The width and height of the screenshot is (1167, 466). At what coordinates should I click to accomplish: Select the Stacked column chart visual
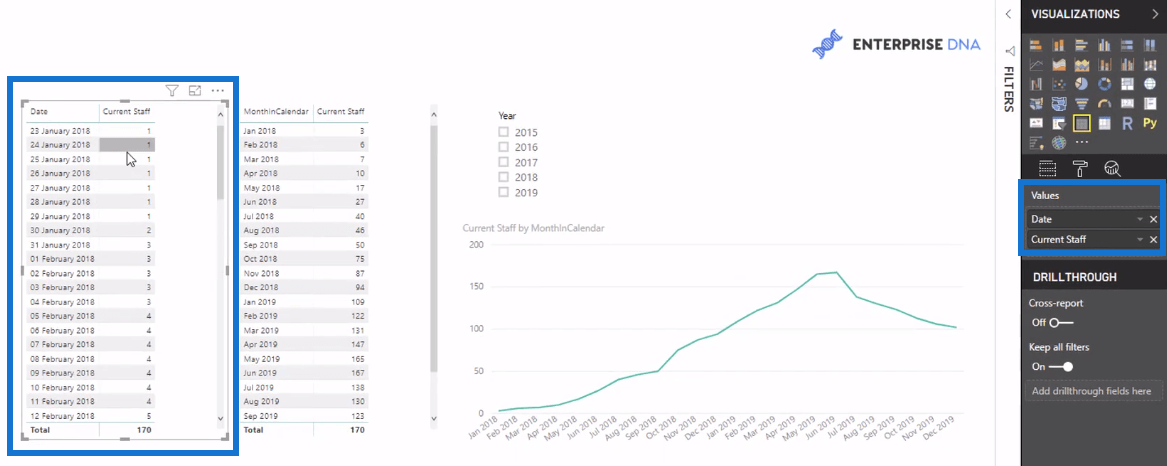(1058, 45)
